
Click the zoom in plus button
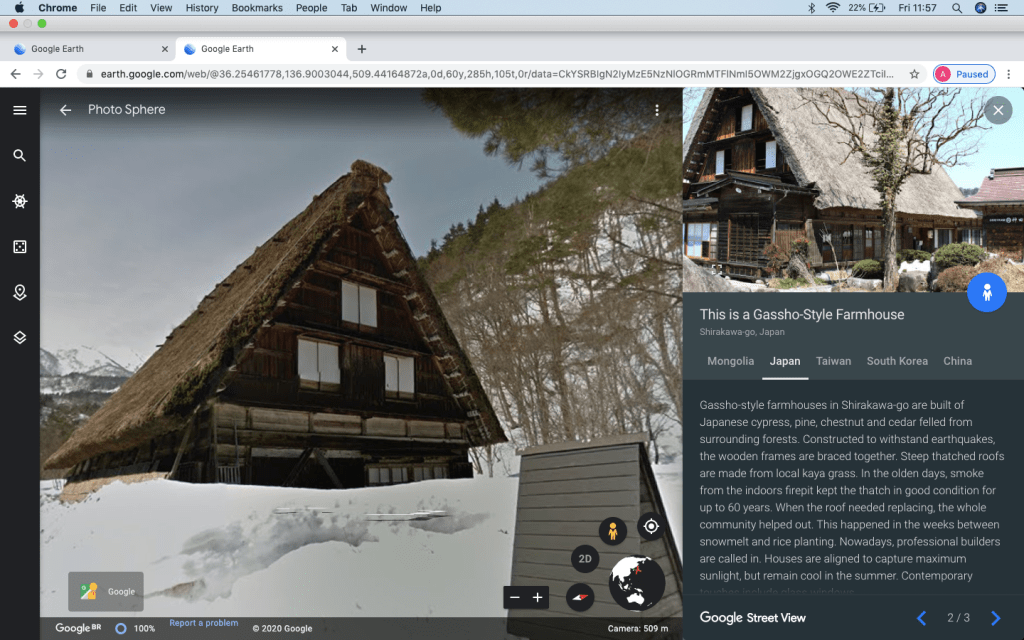[538, 597]
